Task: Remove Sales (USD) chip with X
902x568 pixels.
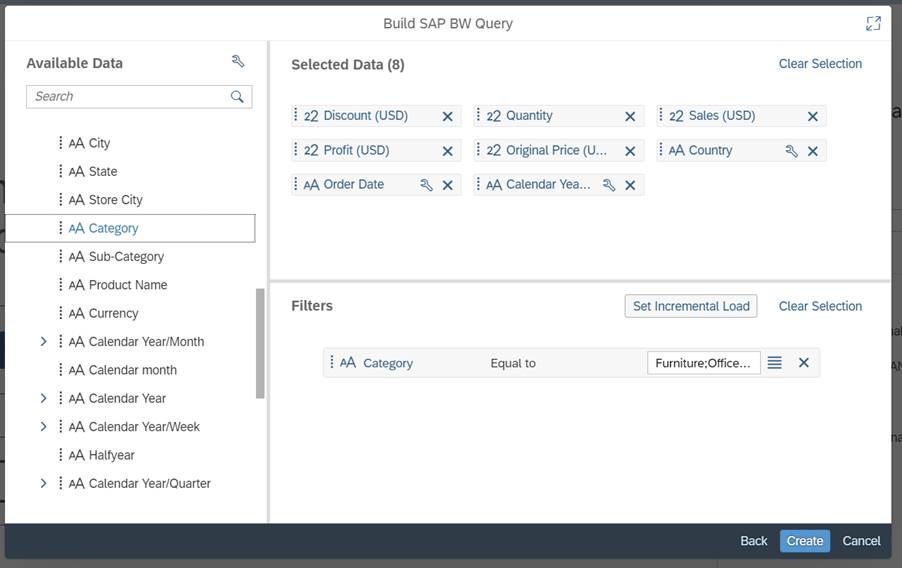Action: coord(812,116)
